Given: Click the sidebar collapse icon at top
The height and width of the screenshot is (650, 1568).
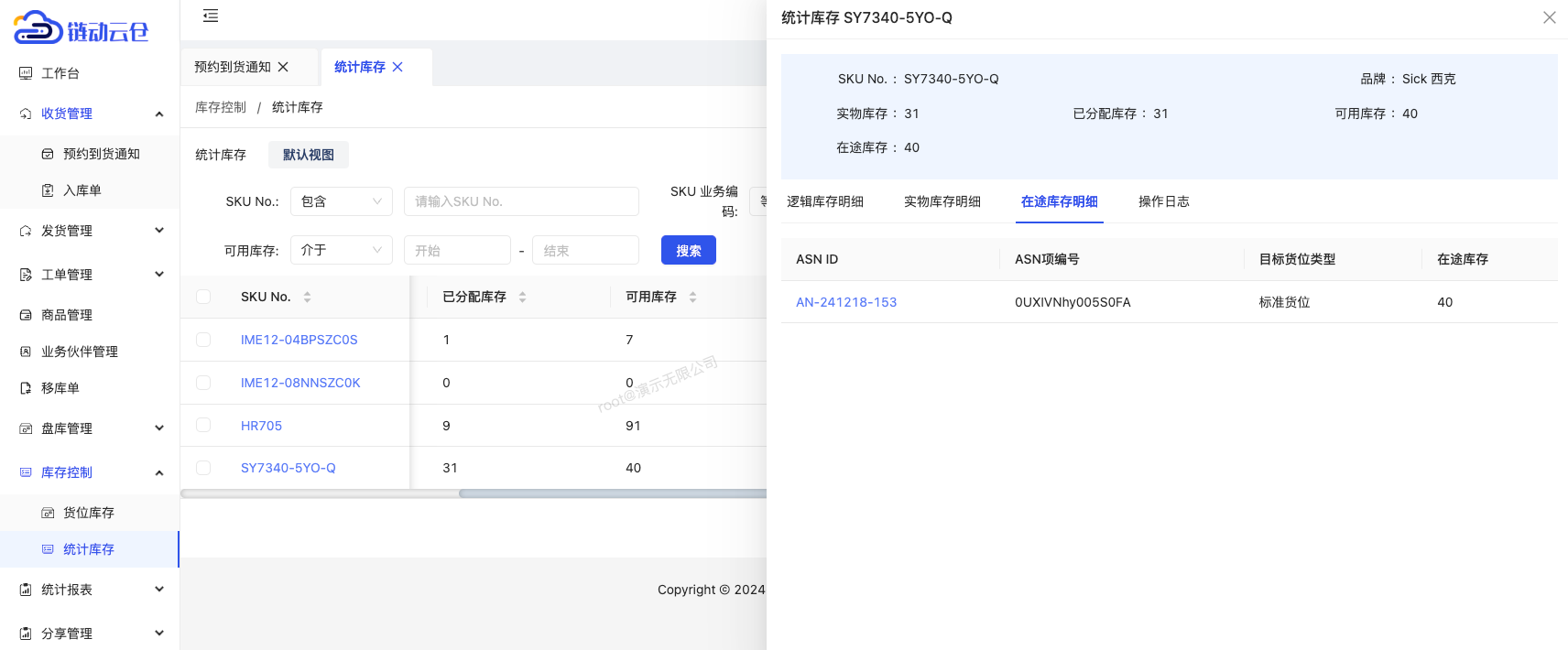Looking at the screenshot, I should pos(211,16).
